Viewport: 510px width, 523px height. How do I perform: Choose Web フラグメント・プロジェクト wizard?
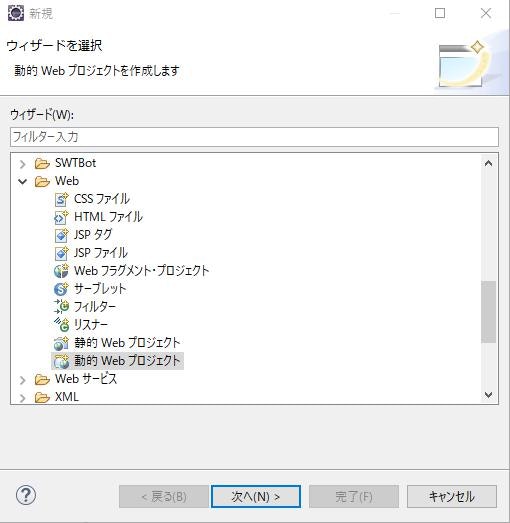141,271
